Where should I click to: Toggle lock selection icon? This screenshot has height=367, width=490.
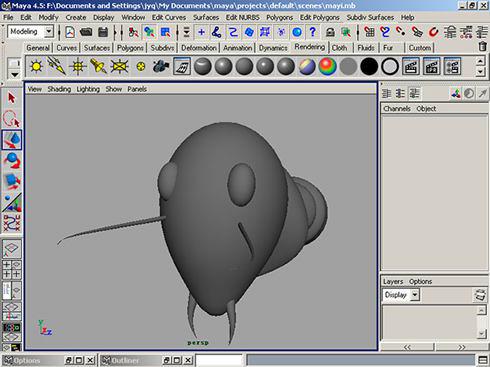(x=330, y=32)
